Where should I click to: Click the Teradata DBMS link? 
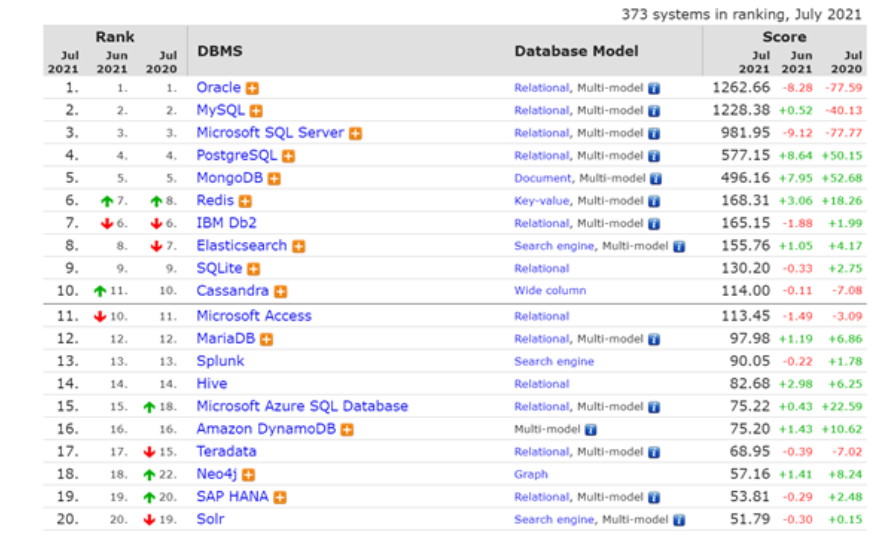point(226,451)
